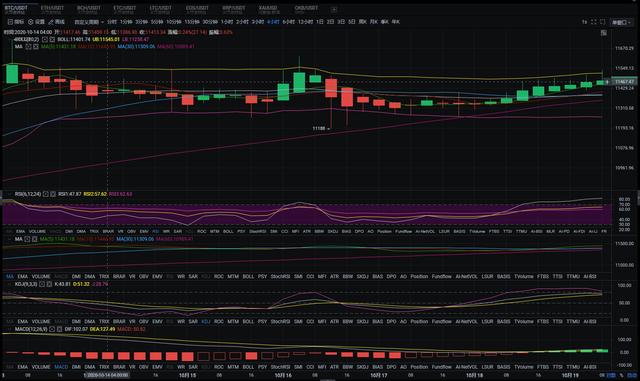Image resolution: width=640 pixels, height=381 pixels.
Task: Click the 11188 low price annotation
Action: [x=319, y=128]
